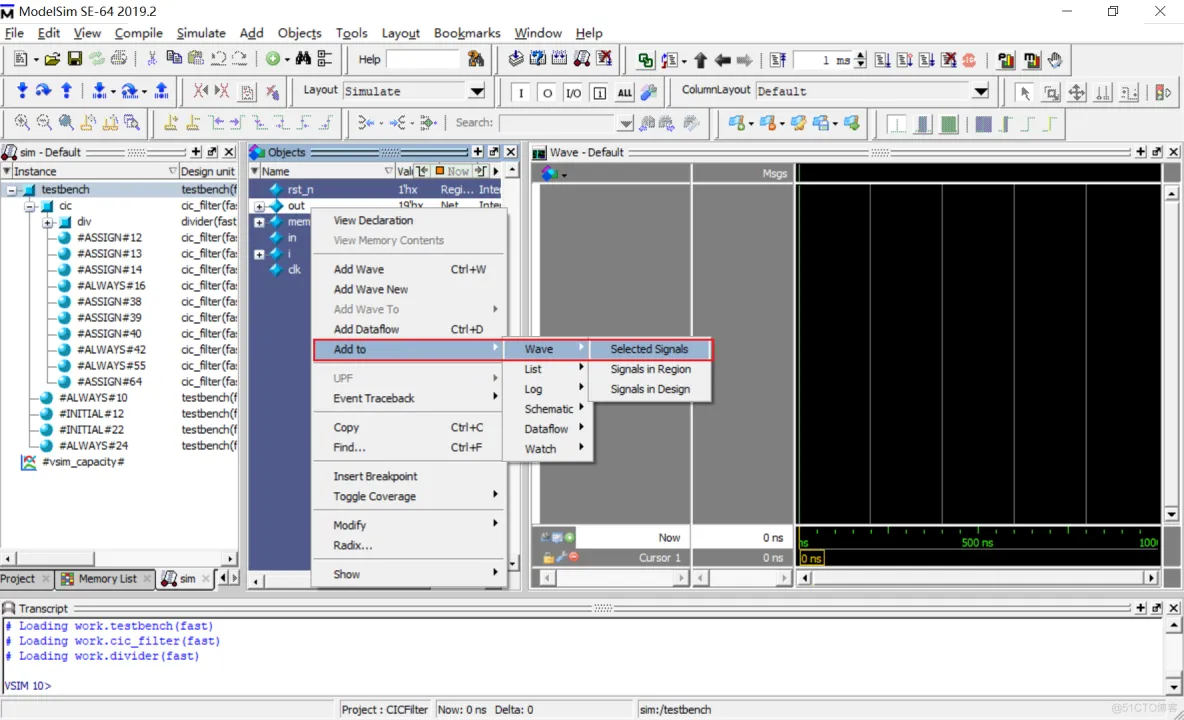This screenshot has width=1184, height=720.
Task: Click the Step Out blue up arrow
Action: 66,91
